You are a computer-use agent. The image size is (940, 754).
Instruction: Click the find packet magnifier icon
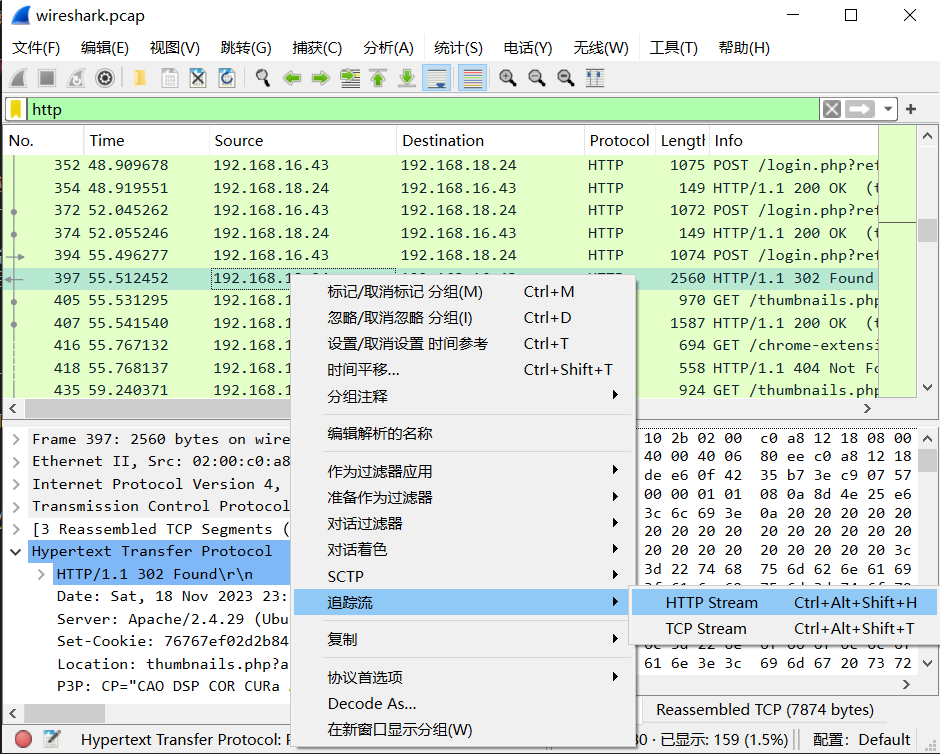coord(263,78)
